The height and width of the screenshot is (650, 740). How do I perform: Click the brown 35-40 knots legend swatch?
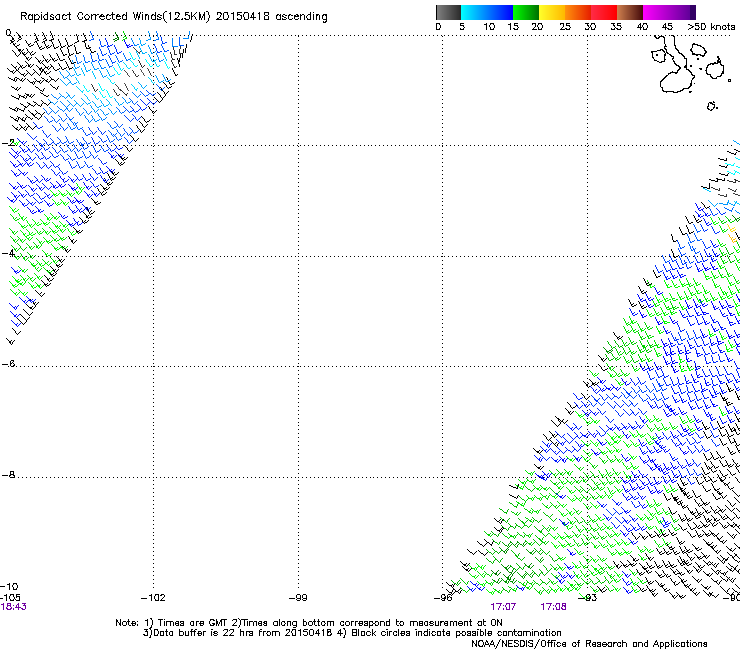click(x=630, y=12)
